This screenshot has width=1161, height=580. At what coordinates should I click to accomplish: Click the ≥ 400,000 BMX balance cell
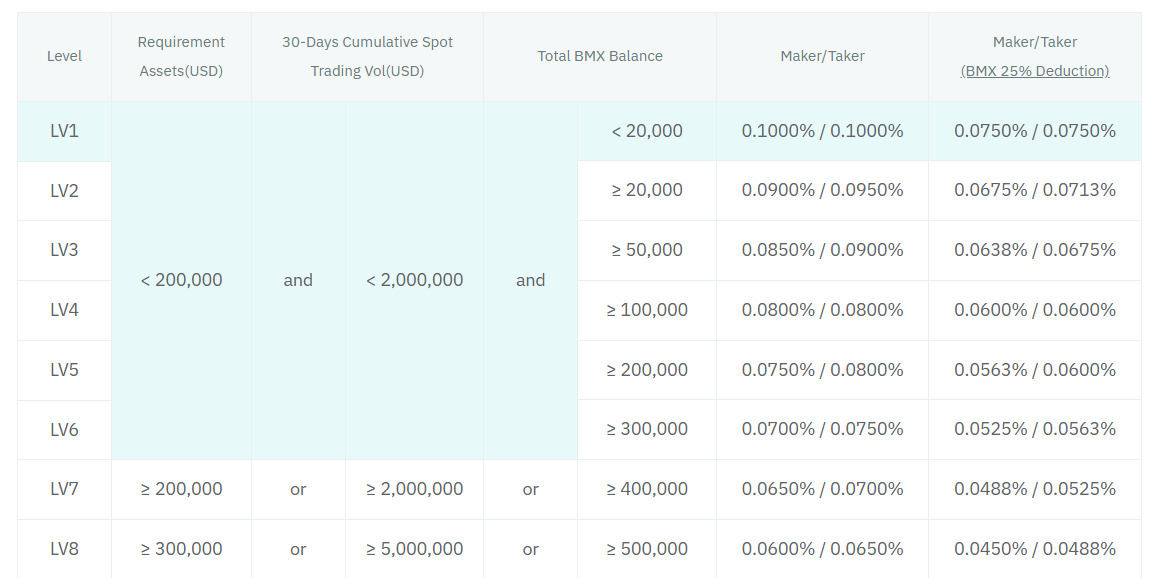click(646, 490)
